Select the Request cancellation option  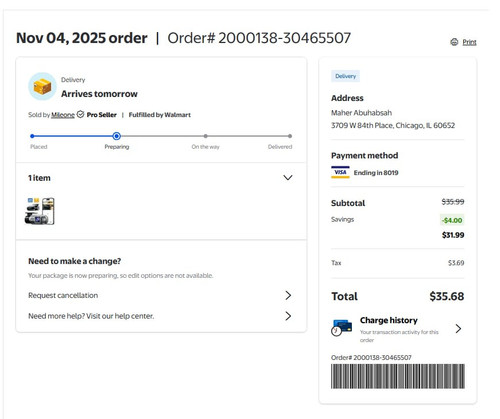pos(160,295)
